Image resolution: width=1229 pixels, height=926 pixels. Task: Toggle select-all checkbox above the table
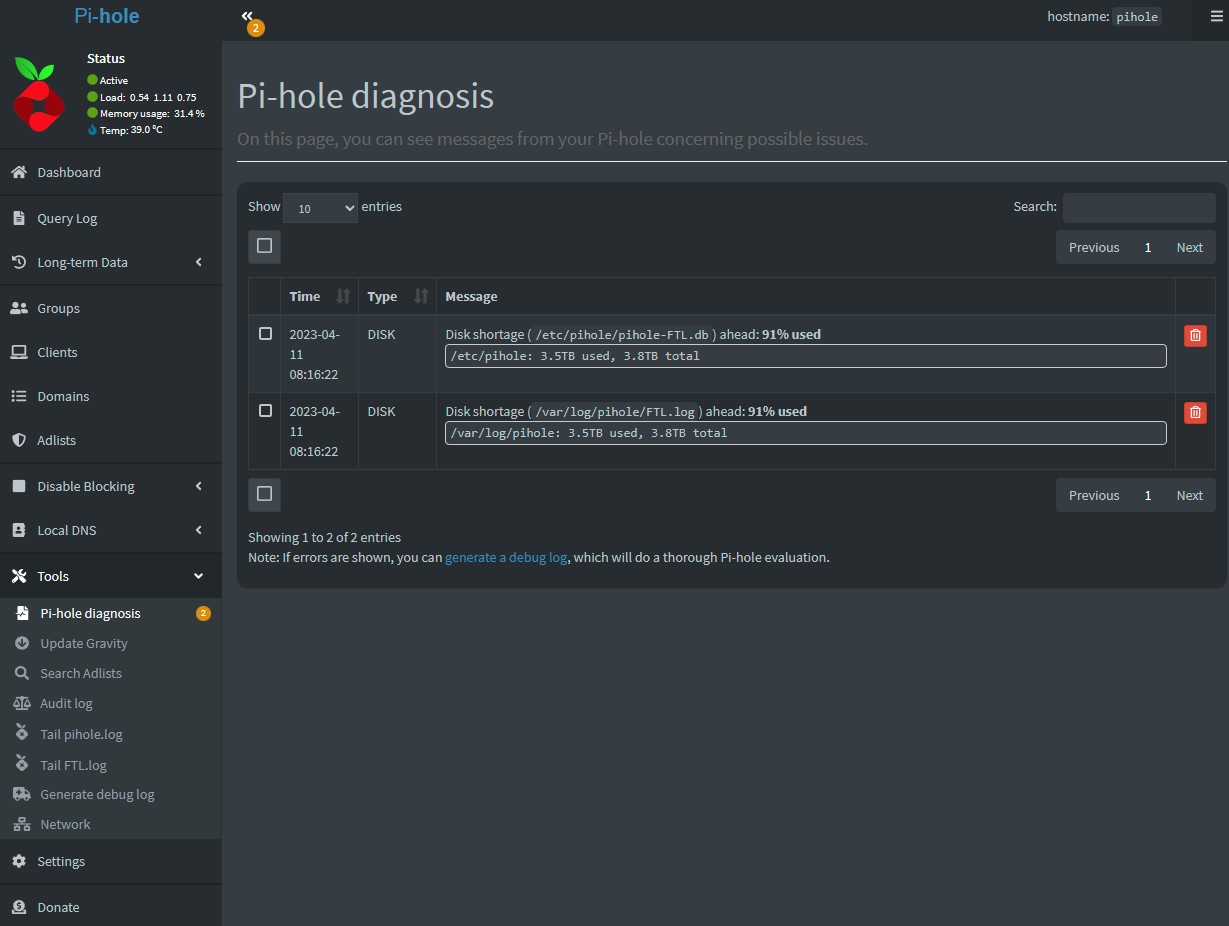tap(264, 246)
